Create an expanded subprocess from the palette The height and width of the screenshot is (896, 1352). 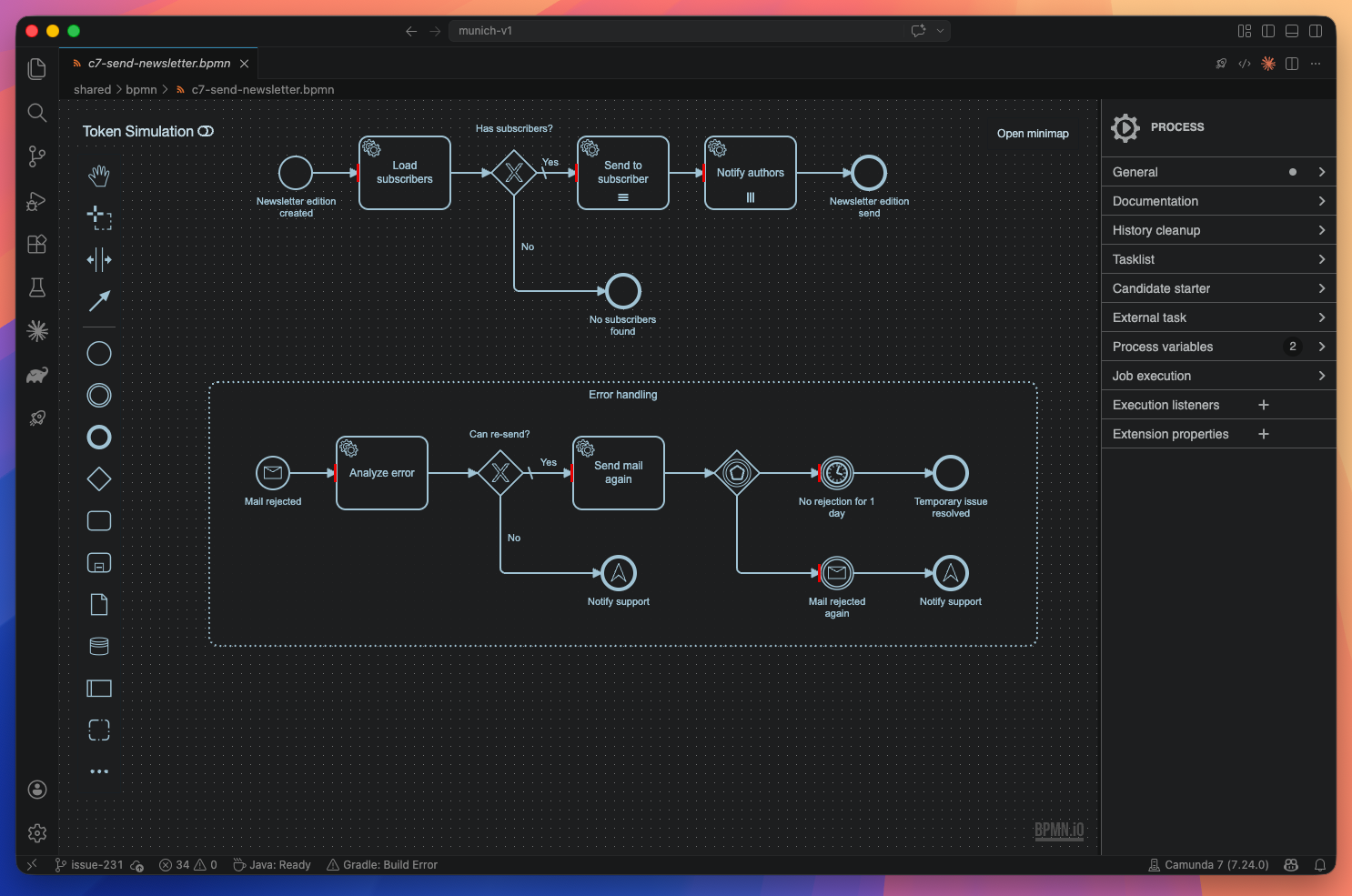[x=99, y=562]
